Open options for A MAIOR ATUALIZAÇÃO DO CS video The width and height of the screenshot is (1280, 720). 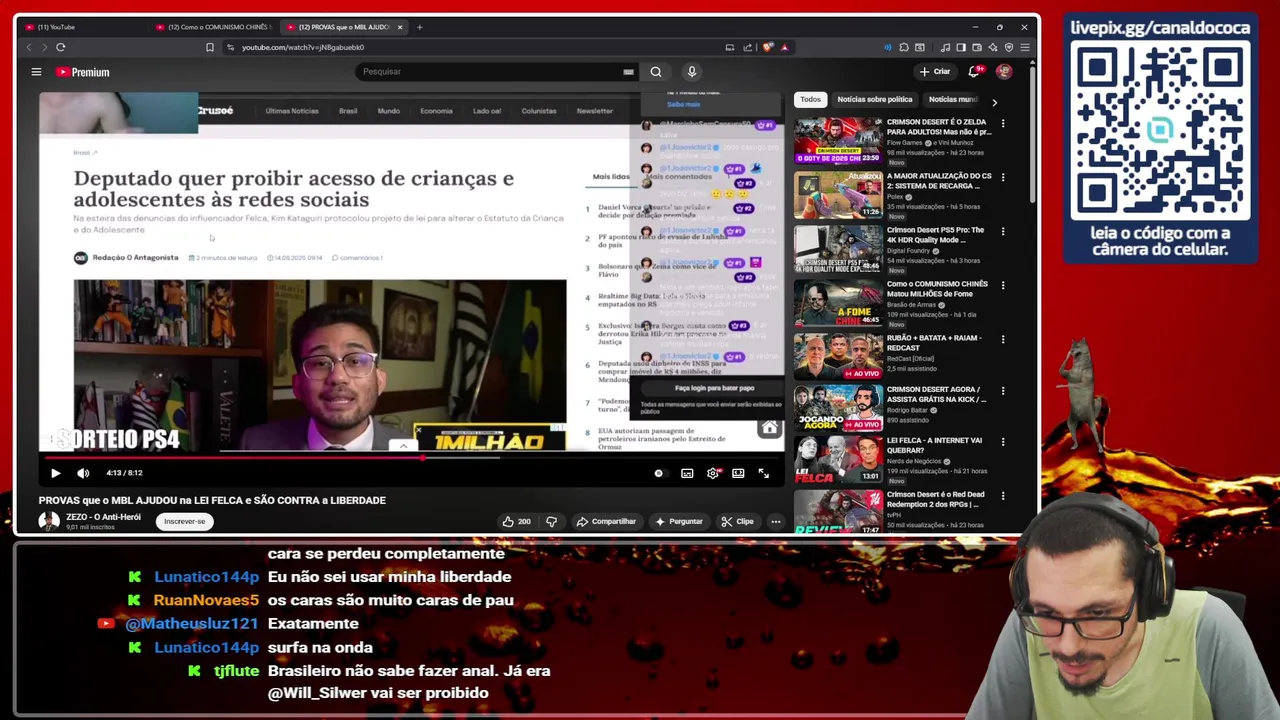pos(1003,178)
